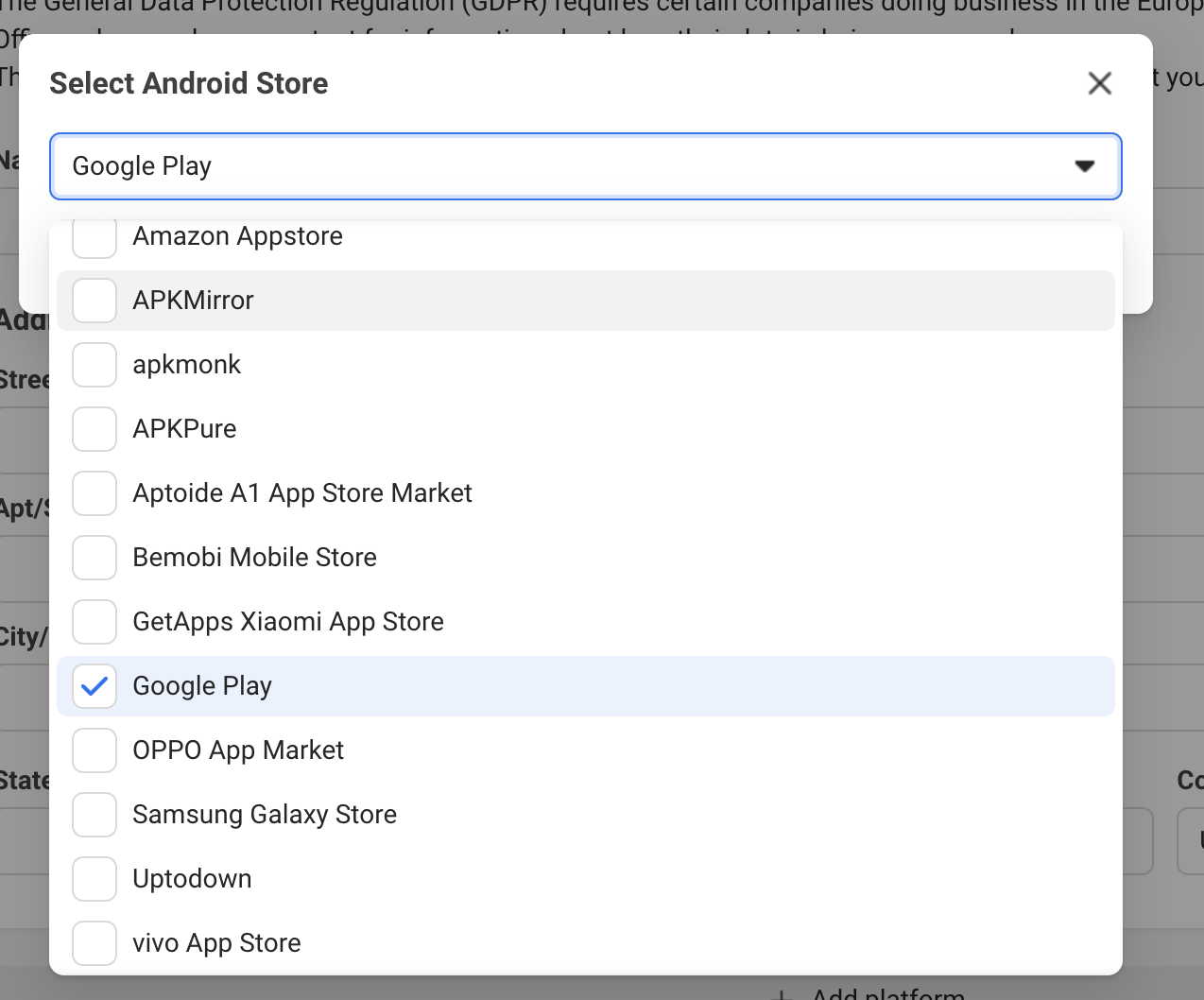The height and width of the screenshot is (1000, 1204).
Task: Collapse the Google Play dropdown arrow
Action: [x=1084, y=166]
